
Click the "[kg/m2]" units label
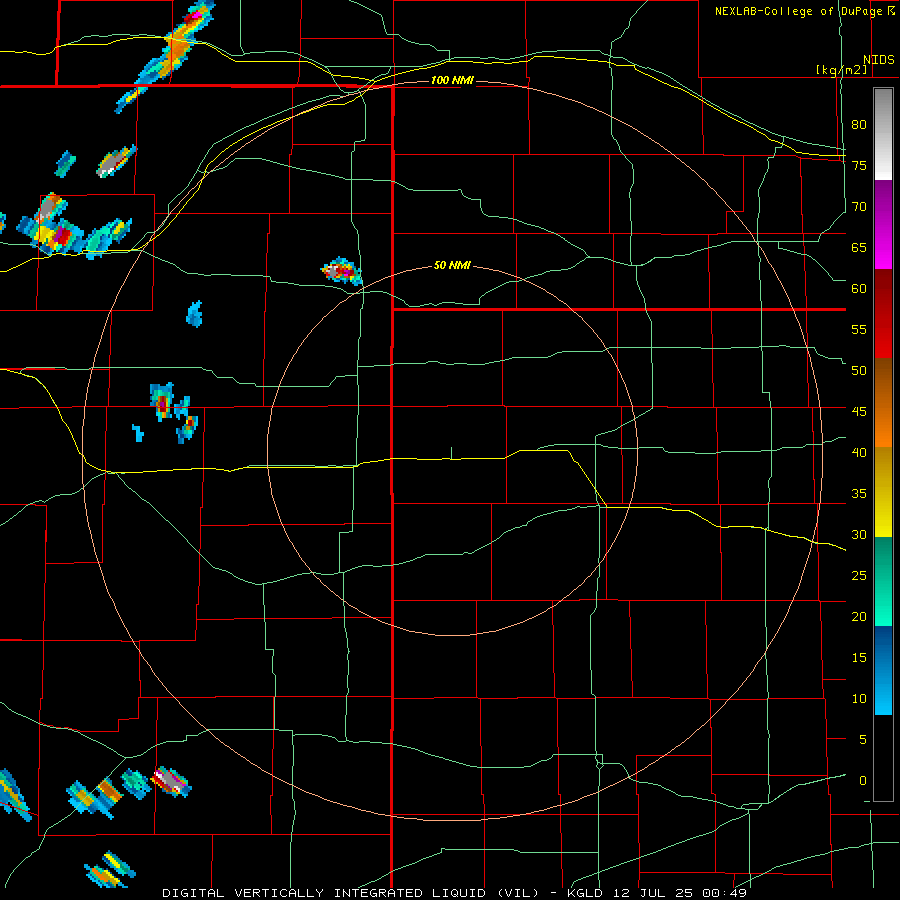(841, 70)
